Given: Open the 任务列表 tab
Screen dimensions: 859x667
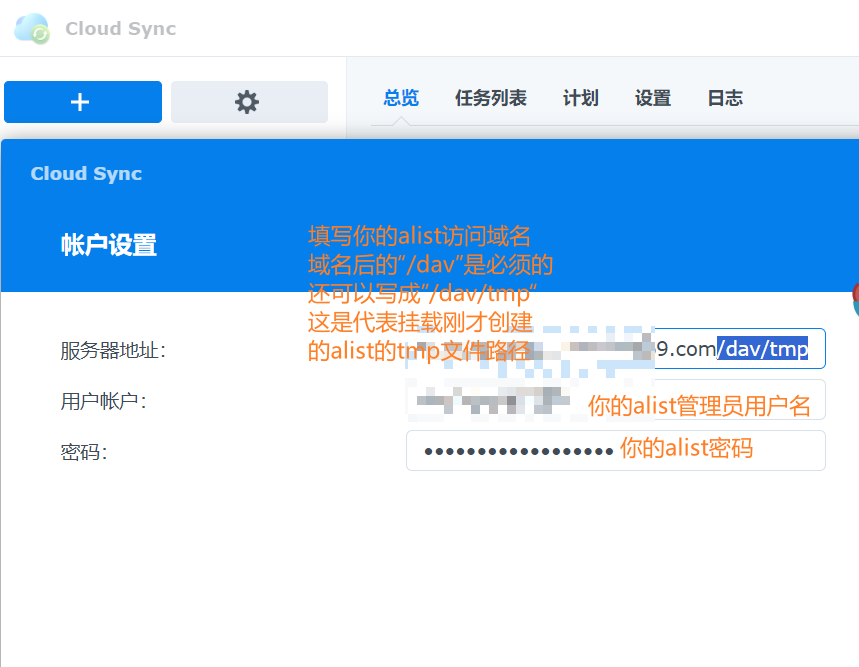Looking at the screenshot, I should point(491,98).
